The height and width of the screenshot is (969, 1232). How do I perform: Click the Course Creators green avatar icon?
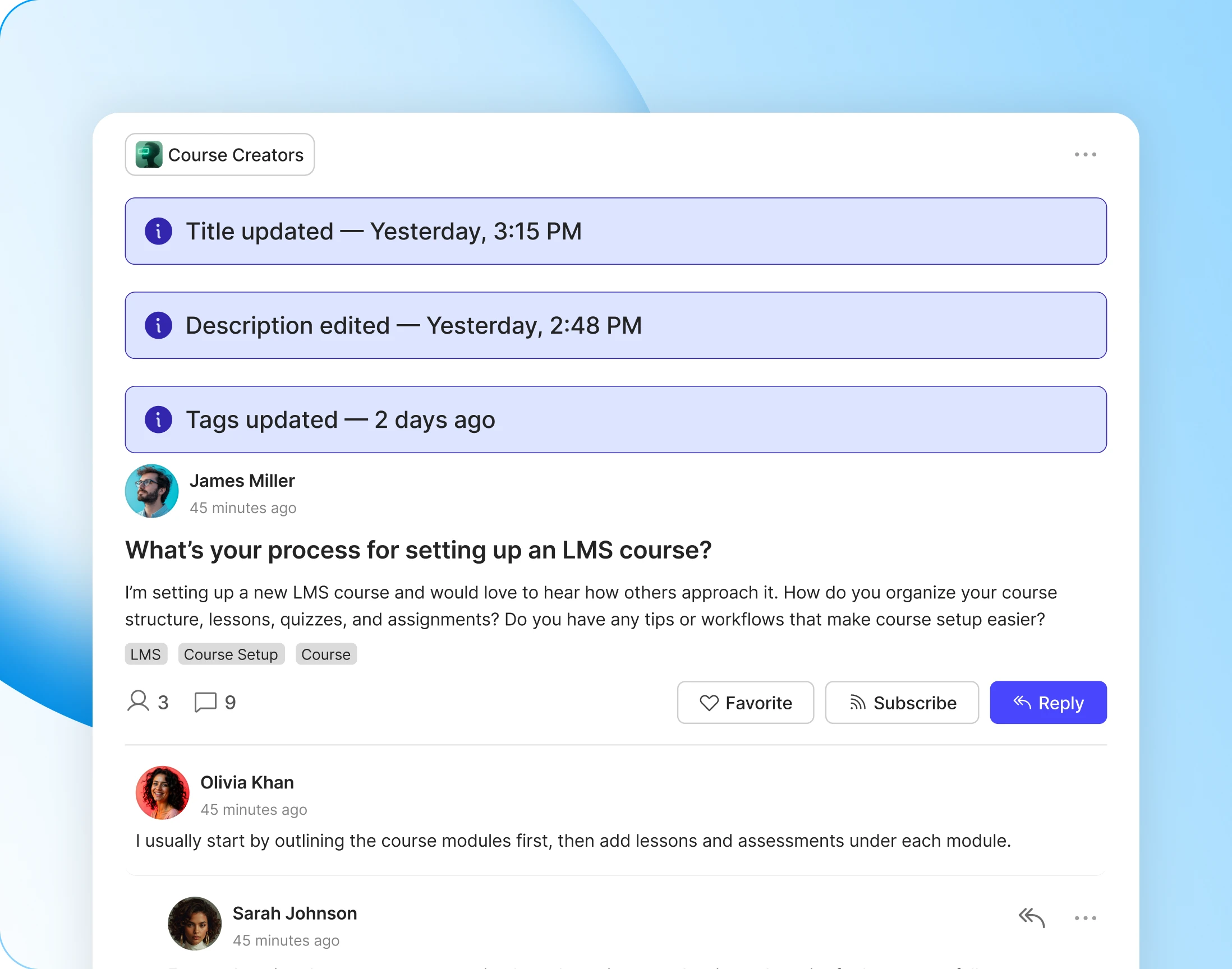pos(149,154)
